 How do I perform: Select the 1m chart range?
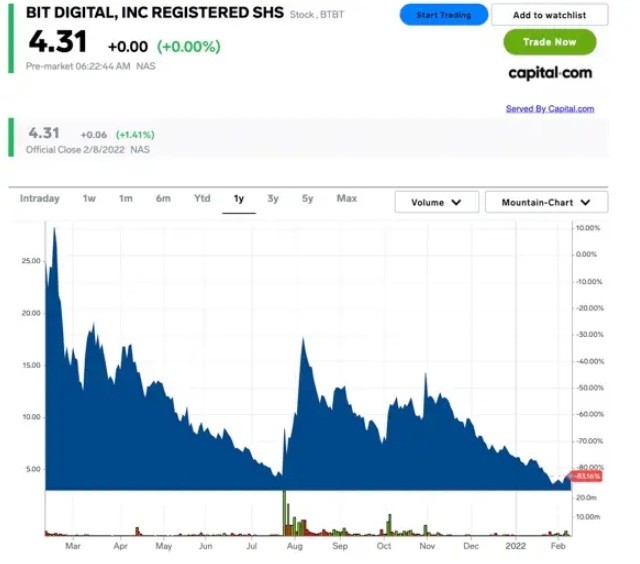[126, 199]
